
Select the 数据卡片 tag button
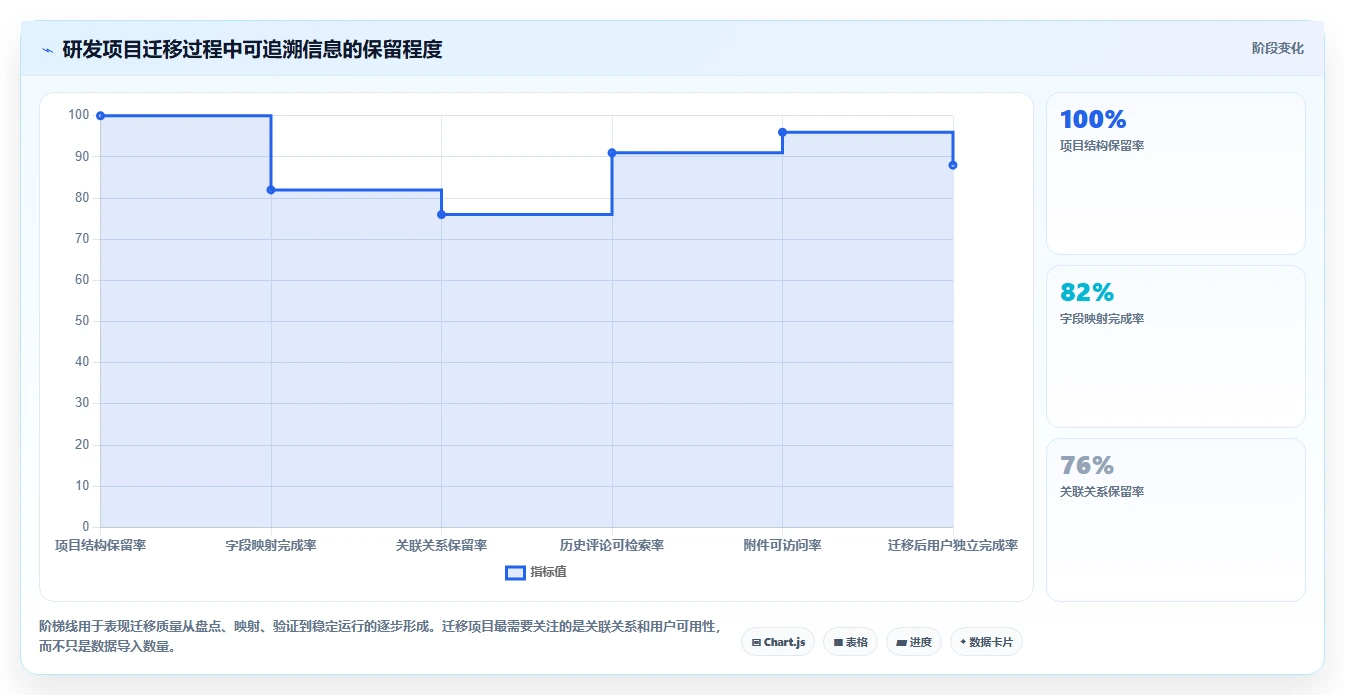click(986, 642)
